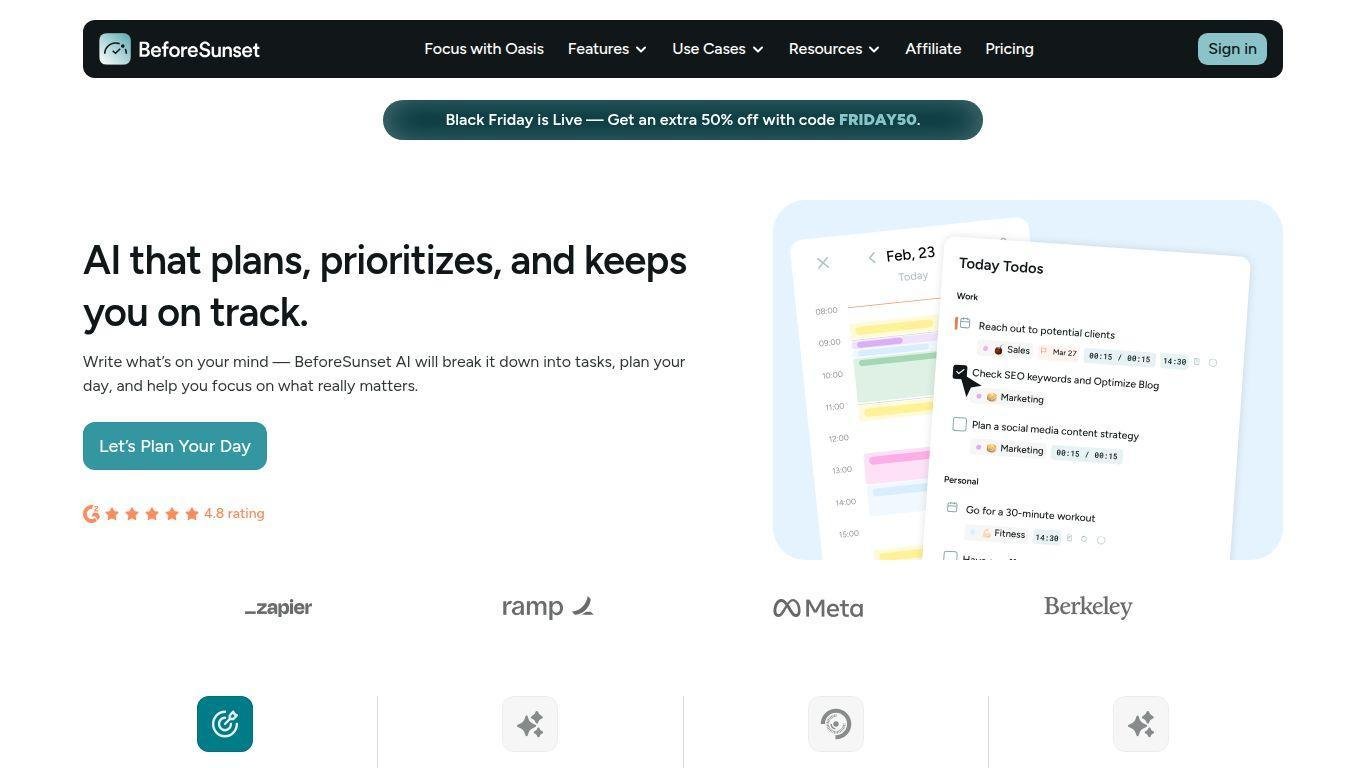Image resolution: width=1366 pixels, height=768 pixels.
Task: Select the teal target feature icon
Action: point(225,724)
